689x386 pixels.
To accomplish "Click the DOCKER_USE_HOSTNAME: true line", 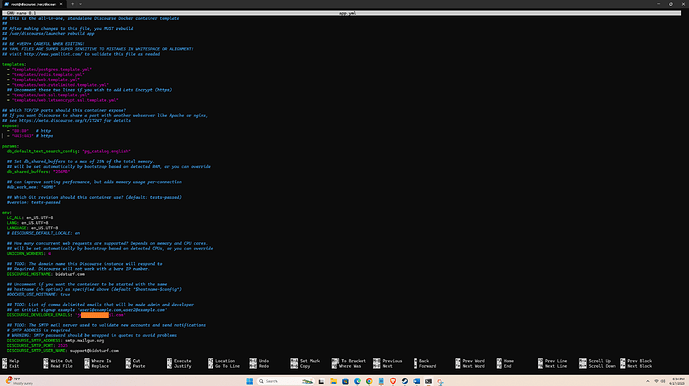I will (x=39, y=295).
